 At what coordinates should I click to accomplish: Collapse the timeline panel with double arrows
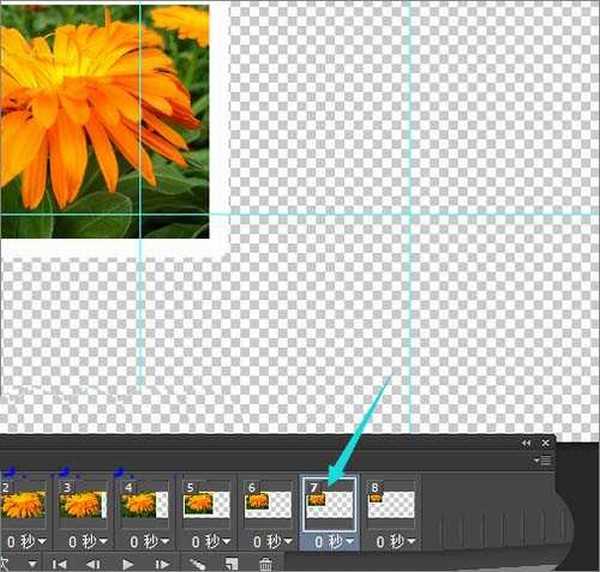[x=526, y=442]
